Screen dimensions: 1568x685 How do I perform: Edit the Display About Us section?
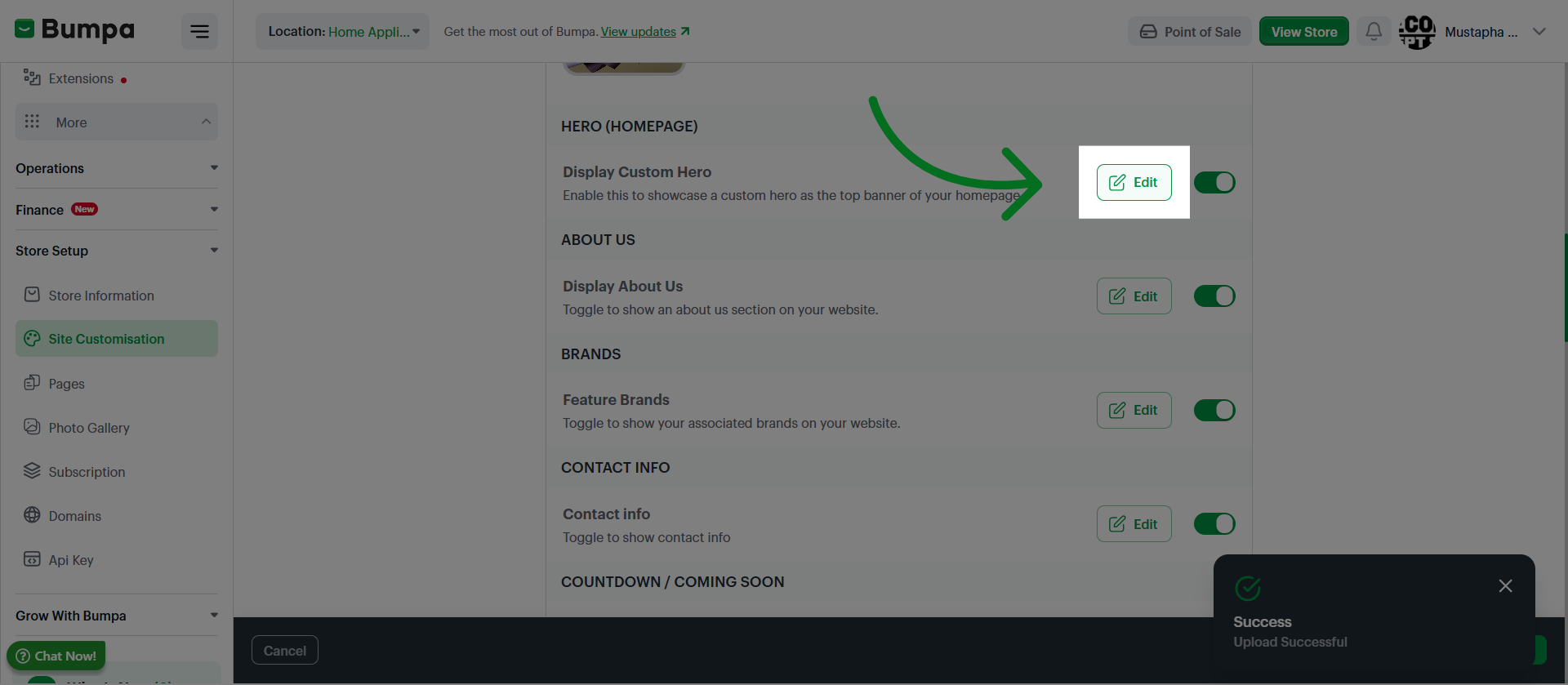point(1134,296)
